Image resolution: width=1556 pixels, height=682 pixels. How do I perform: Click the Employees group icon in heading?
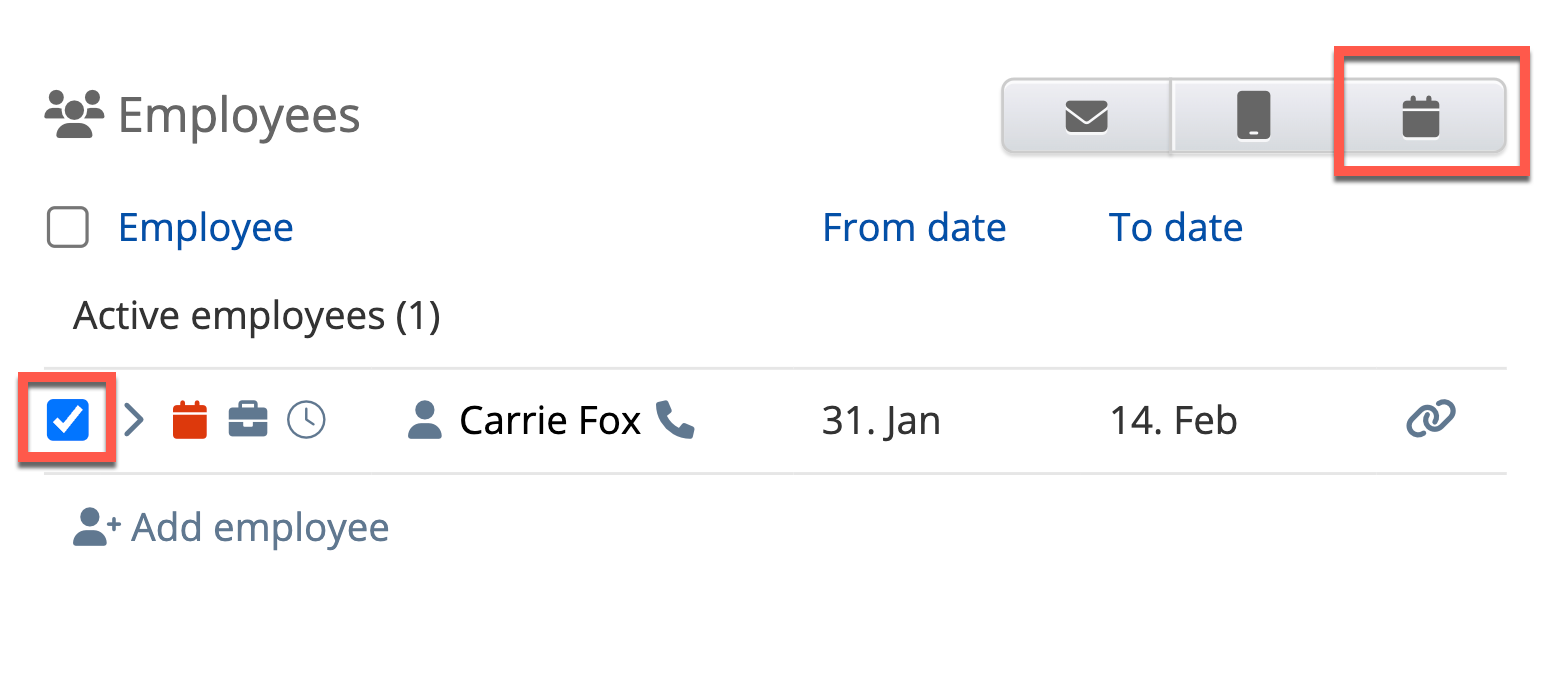[x=74, y=115]
